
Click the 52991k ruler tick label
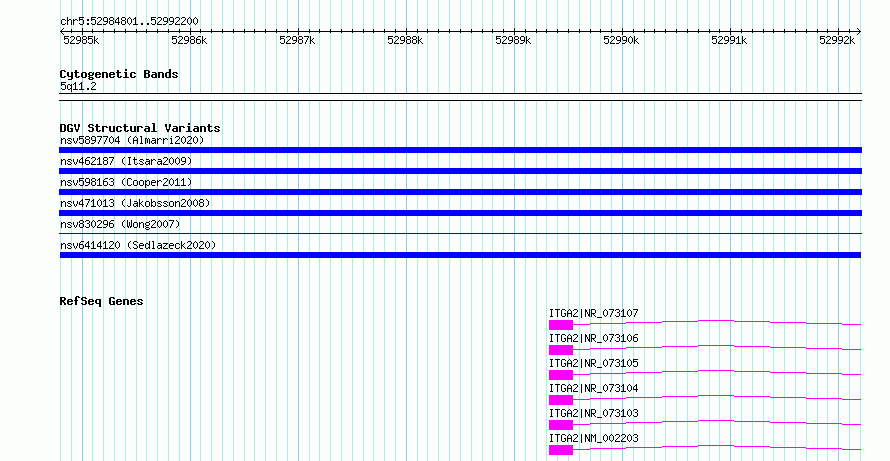coord(729,40)
